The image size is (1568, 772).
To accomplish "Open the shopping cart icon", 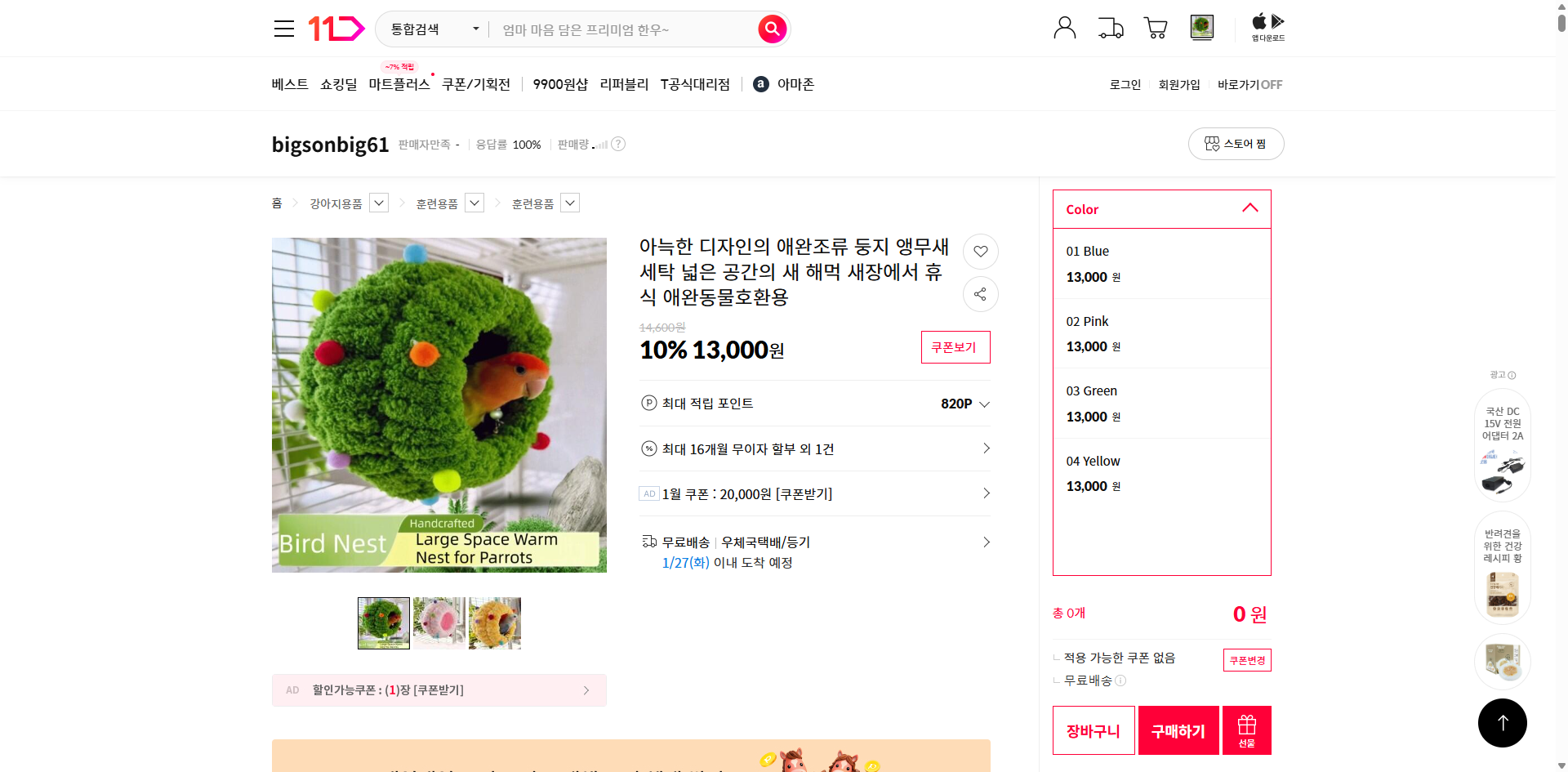I will pos(1155,27).
